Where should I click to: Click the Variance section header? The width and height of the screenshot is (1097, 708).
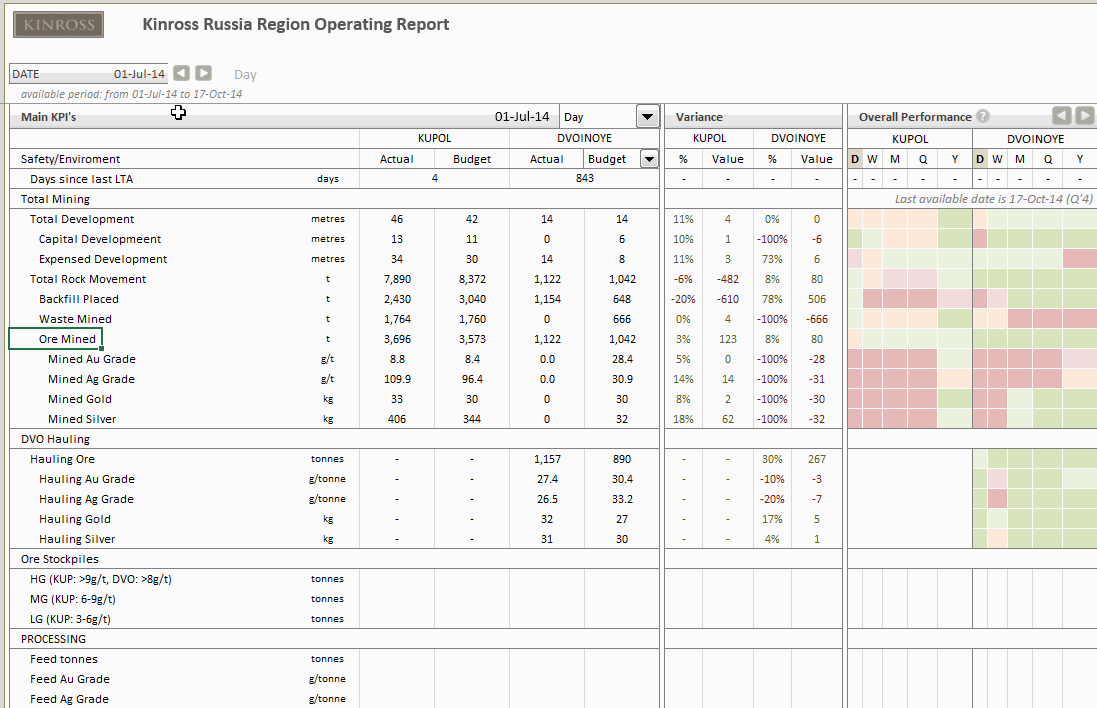(699, 117)
